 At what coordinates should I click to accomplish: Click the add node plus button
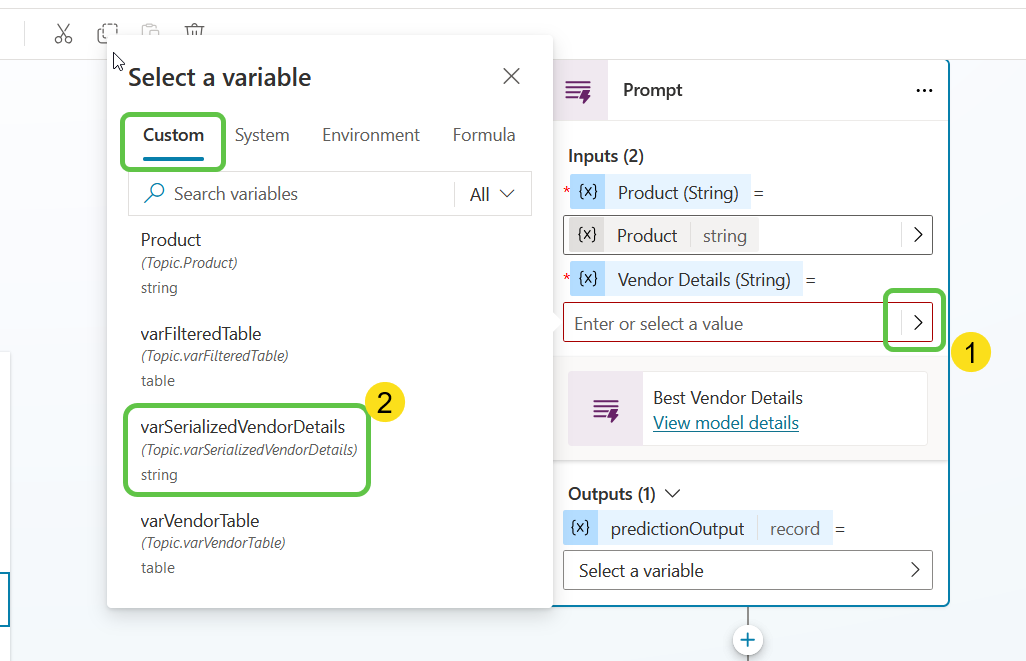(748, 640)
